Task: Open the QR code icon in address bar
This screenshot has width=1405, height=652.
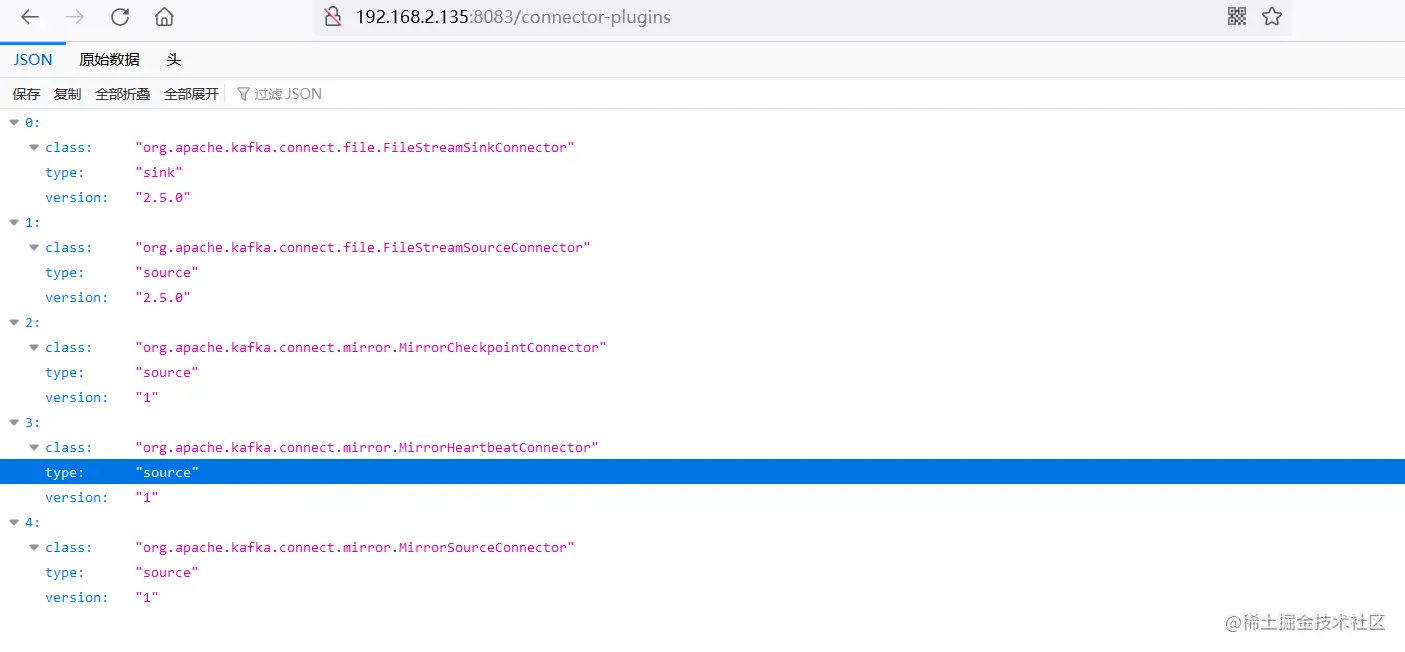Action: pos(1237,16)
